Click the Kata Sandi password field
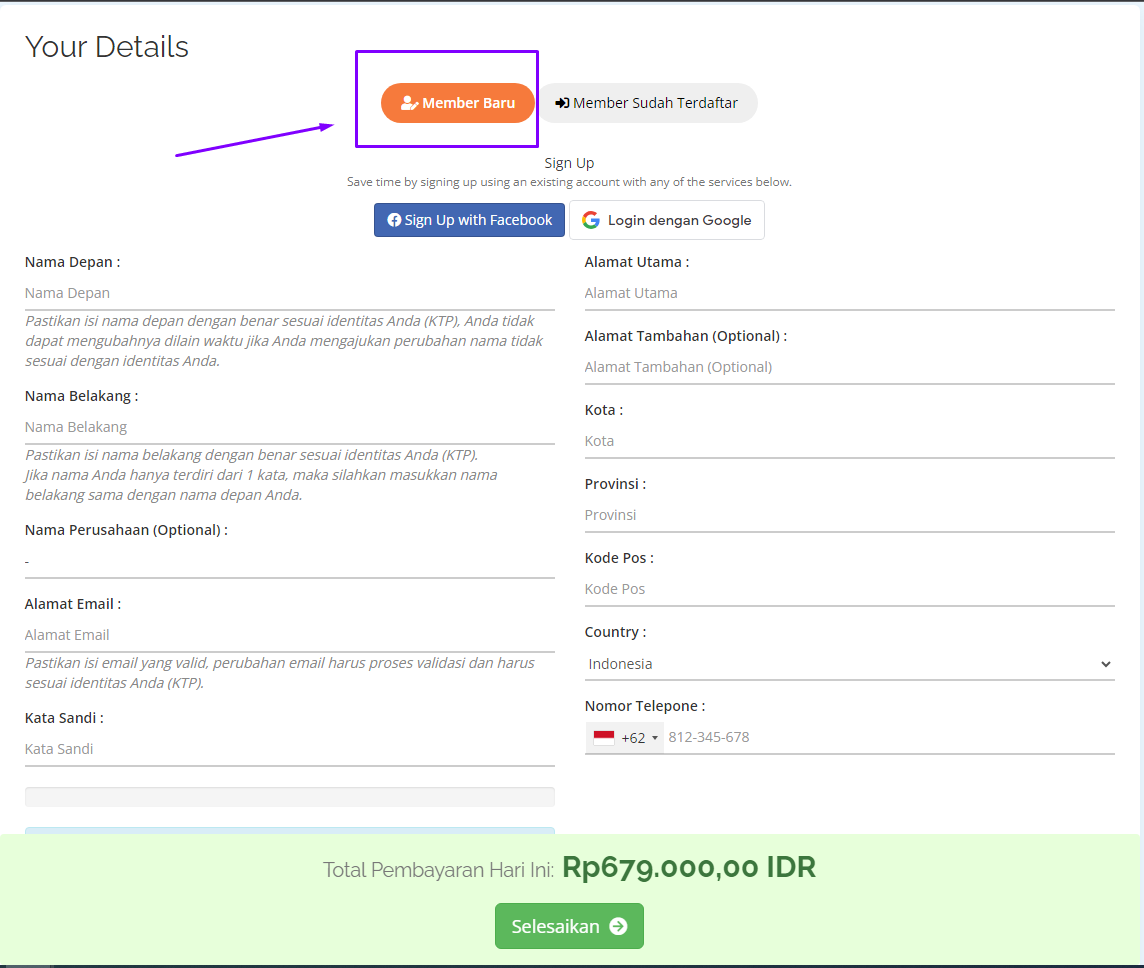This screenshot has width=1144, height=968. (x=289, y=749)
